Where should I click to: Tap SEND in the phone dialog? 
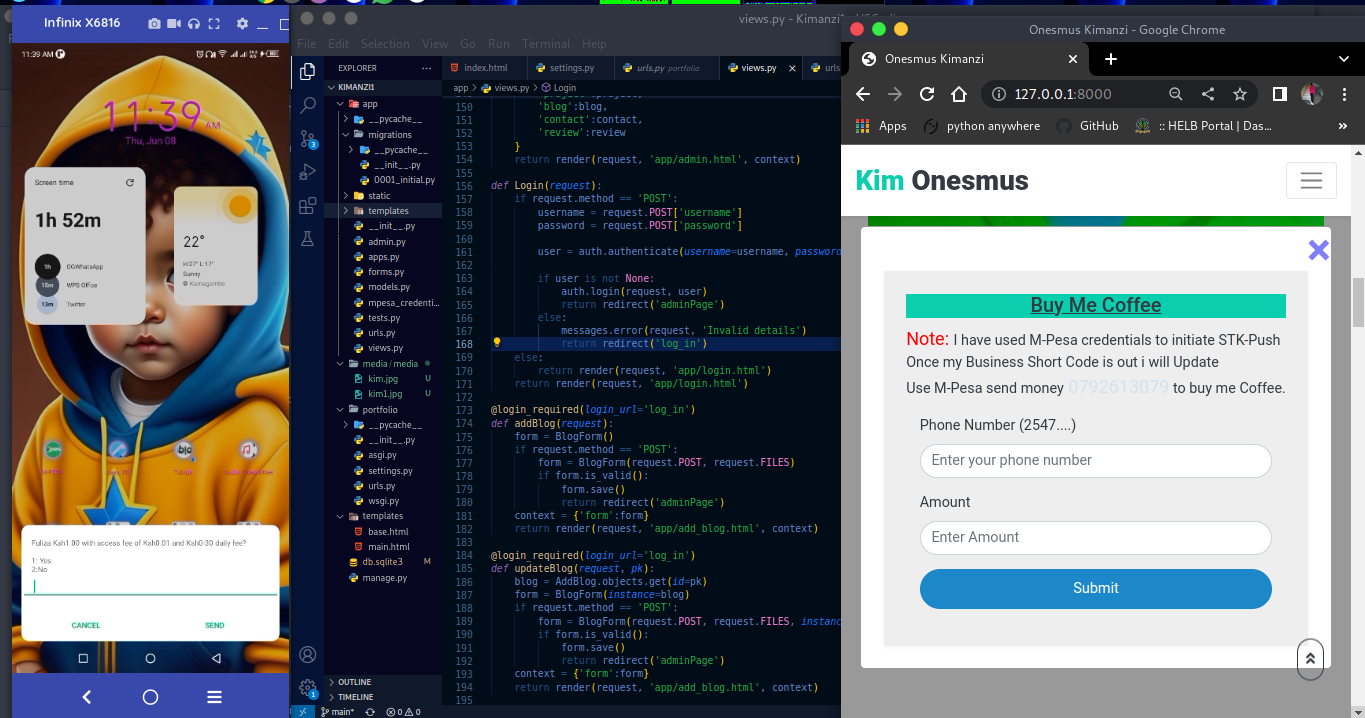(x=214, y=625)
